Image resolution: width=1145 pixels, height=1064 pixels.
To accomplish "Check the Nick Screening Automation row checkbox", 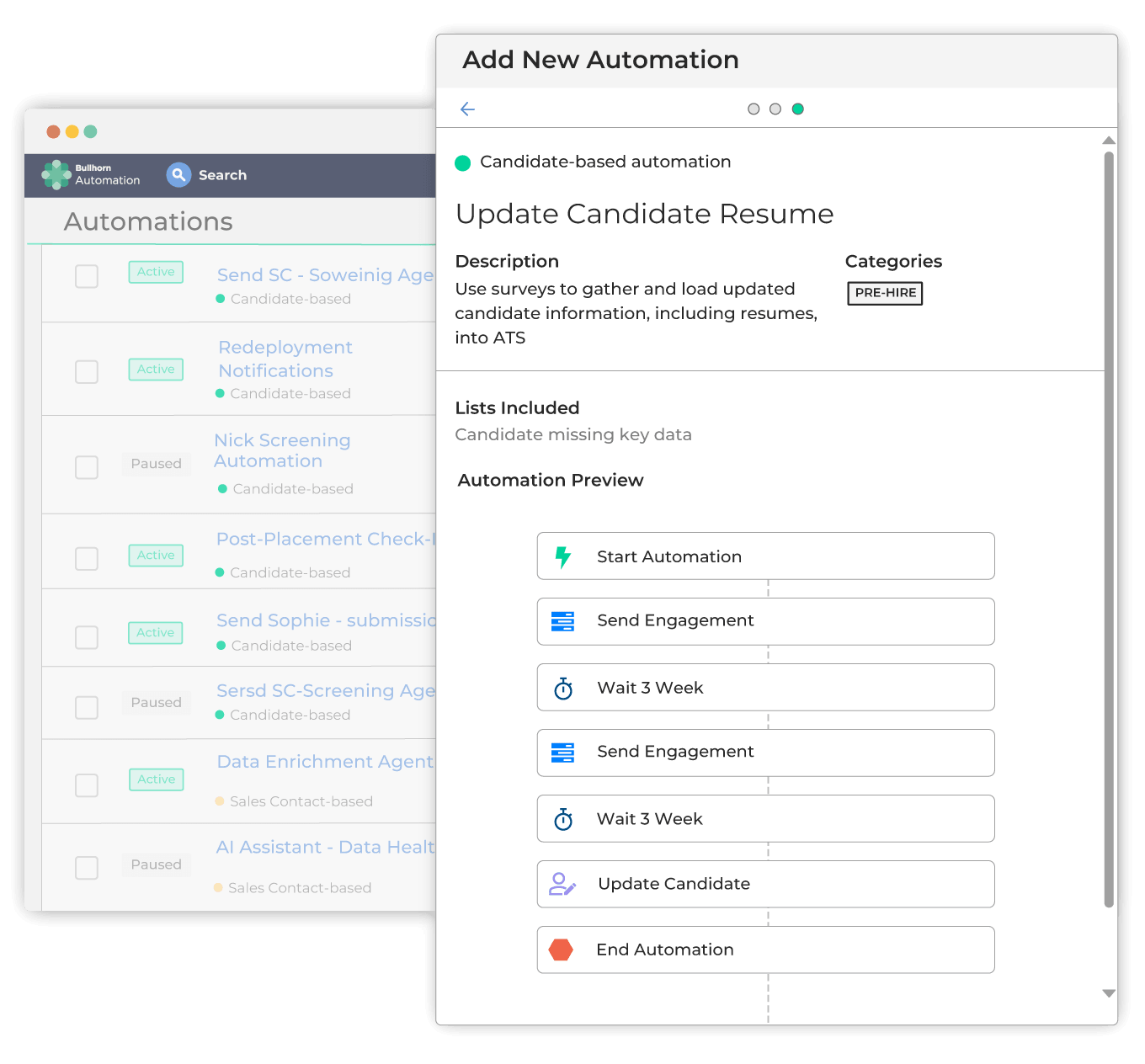I will (87, 467).
